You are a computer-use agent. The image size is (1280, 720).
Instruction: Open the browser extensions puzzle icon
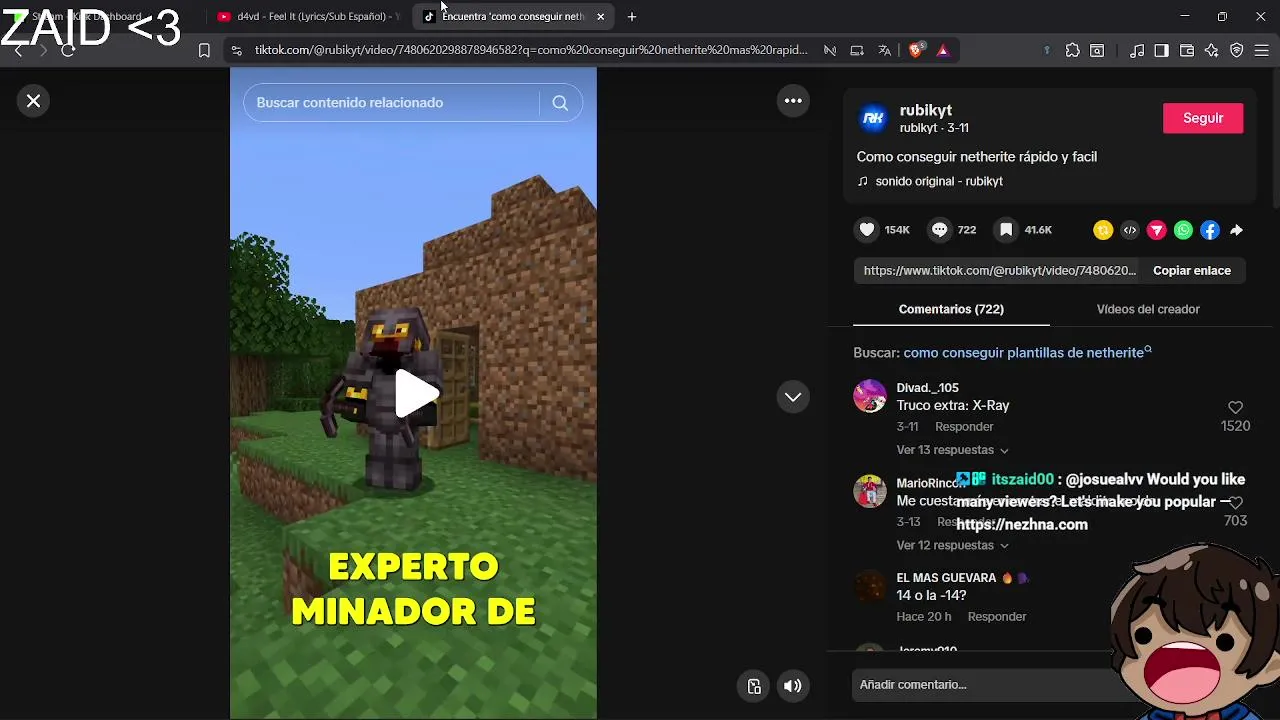coord(1072,50)
